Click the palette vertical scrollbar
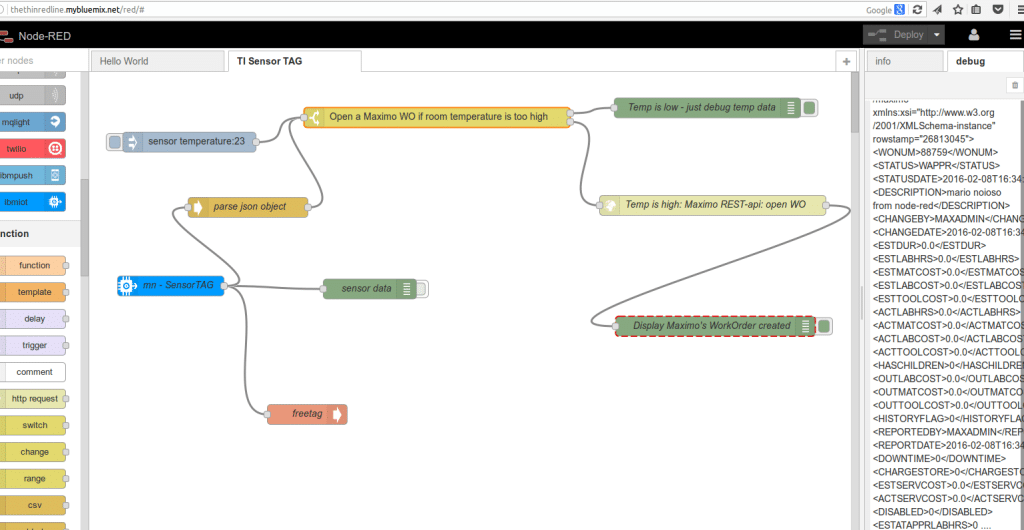 [84, 228]
